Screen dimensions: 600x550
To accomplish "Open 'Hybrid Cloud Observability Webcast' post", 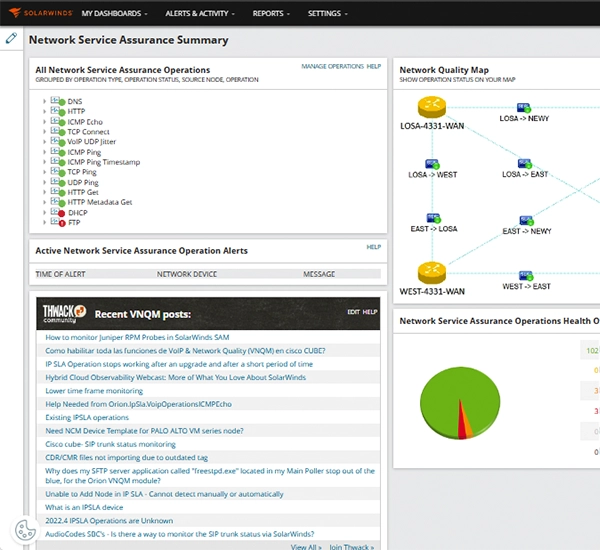I will pyautogui.click(x=175, y=377).
